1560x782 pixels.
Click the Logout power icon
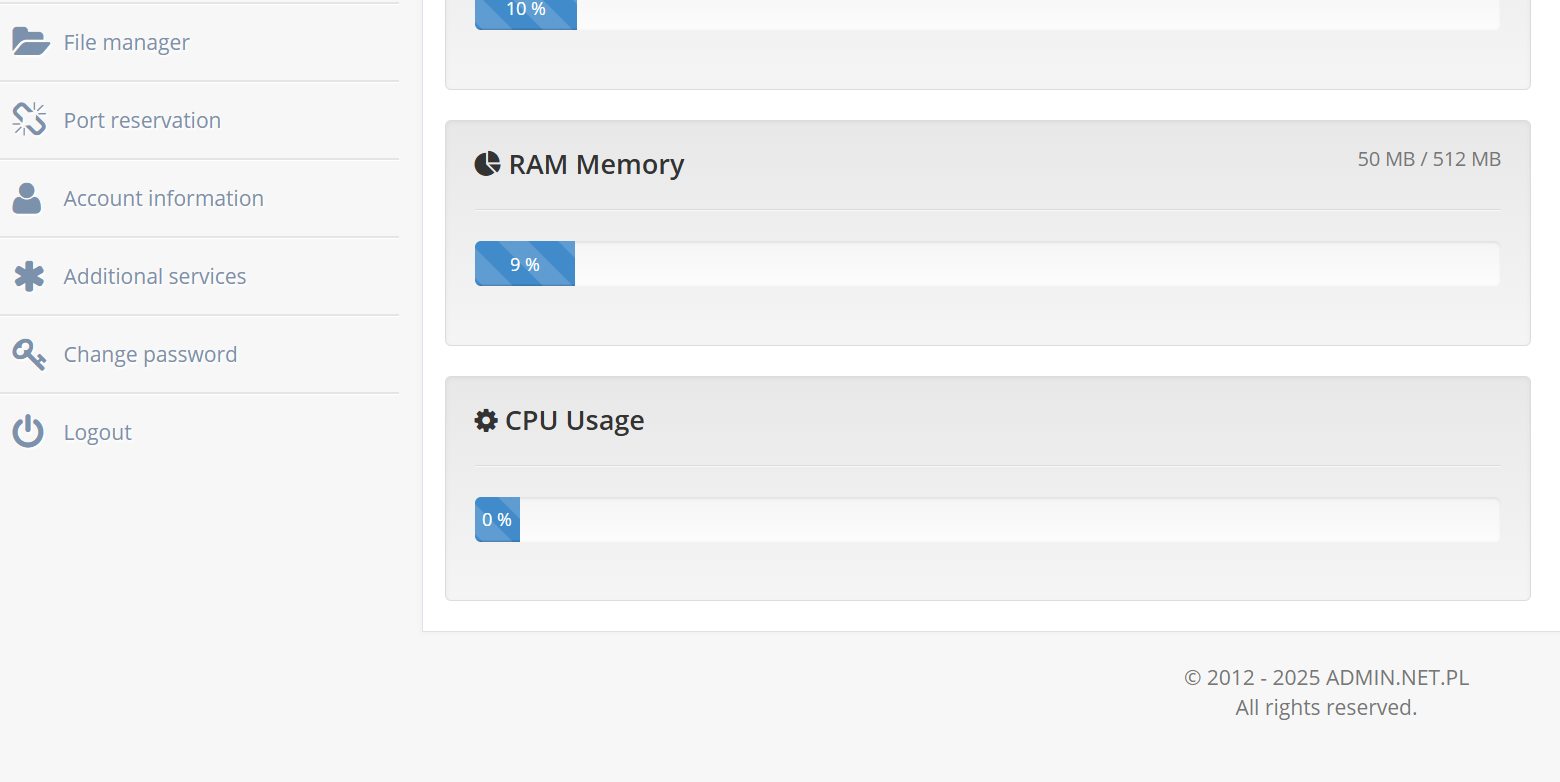pyautogui.click(x=28, y=432)
